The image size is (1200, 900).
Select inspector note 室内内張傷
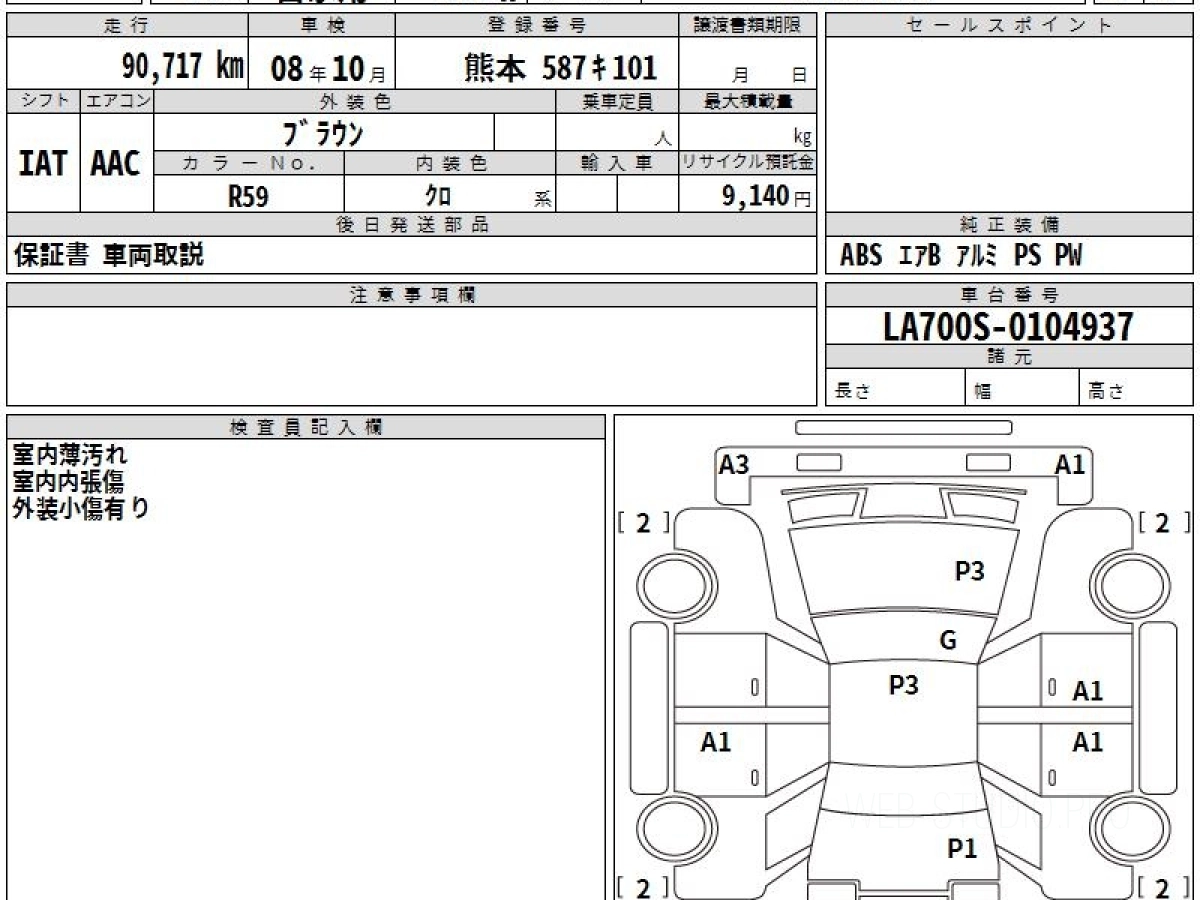(68, 482)
